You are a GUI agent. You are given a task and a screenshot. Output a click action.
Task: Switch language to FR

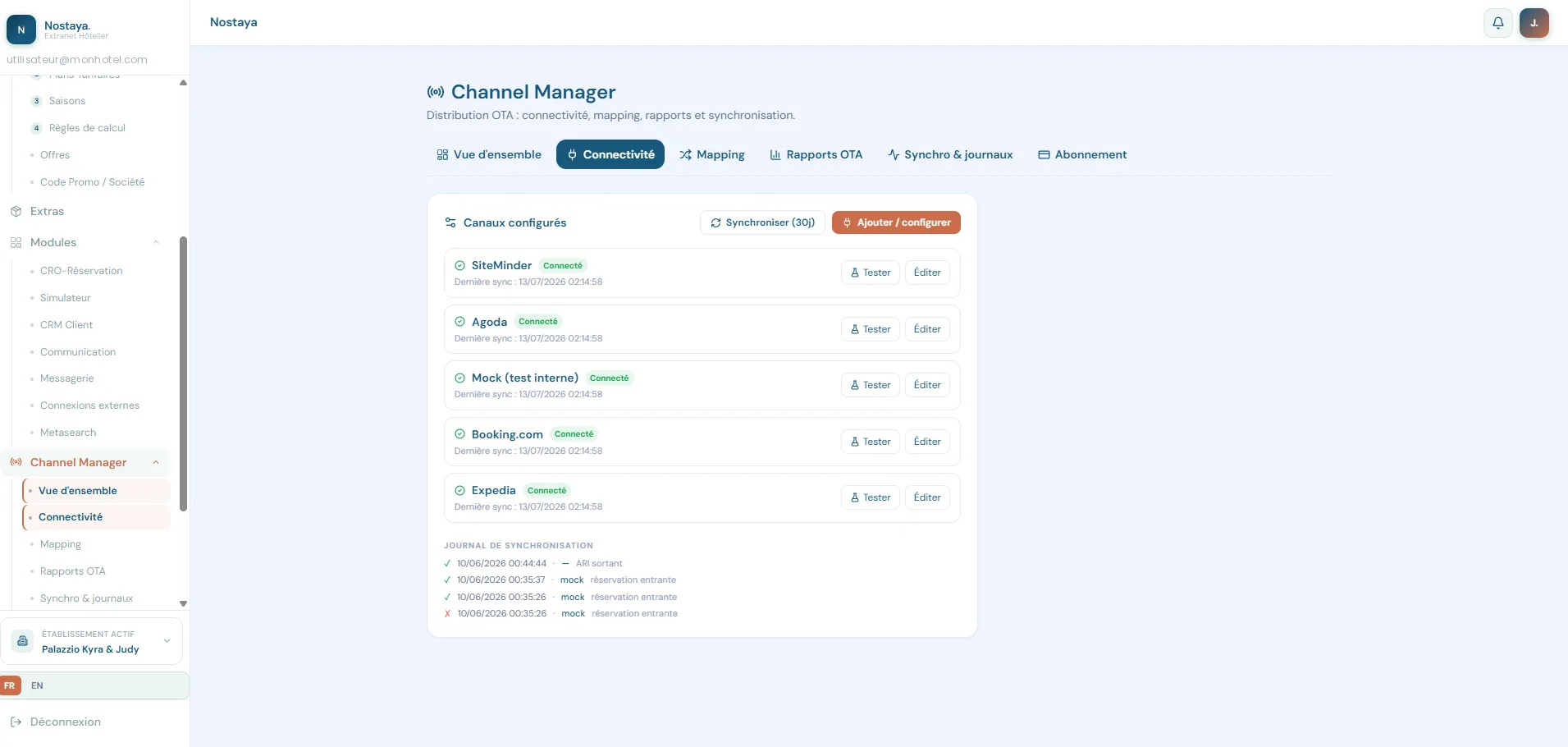(10, 685)
